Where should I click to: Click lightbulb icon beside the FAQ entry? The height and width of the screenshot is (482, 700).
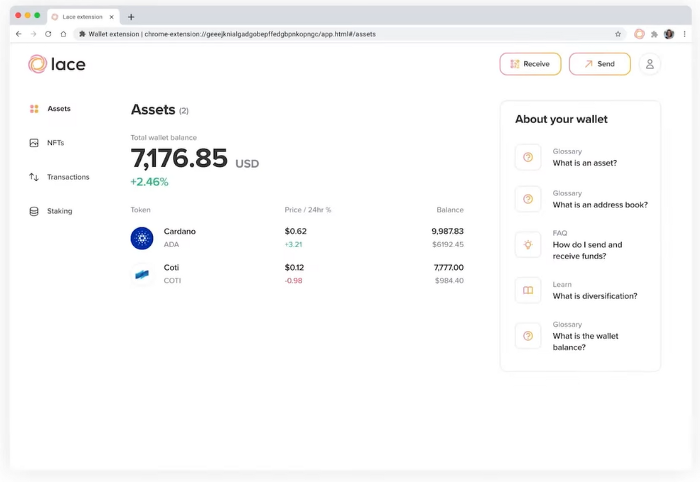(x=528, y=245)
